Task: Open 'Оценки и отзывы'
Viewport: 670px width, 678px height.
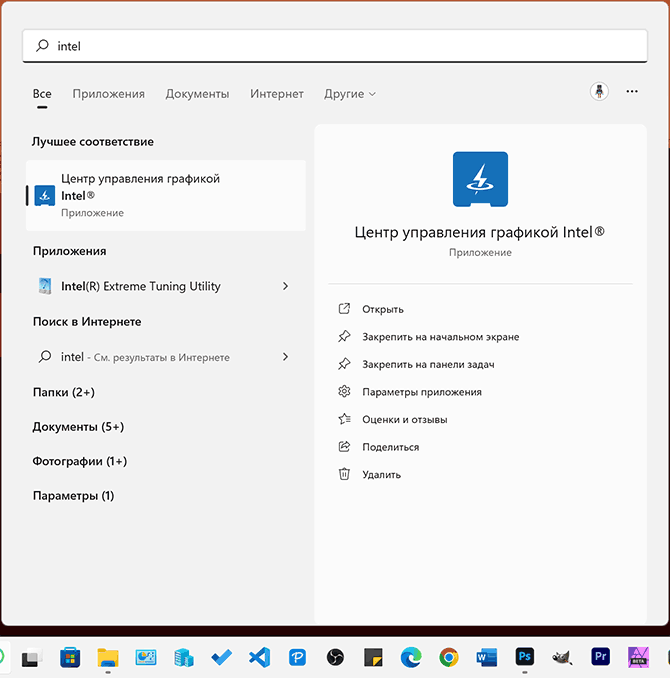Action: (x=405, y=419)
